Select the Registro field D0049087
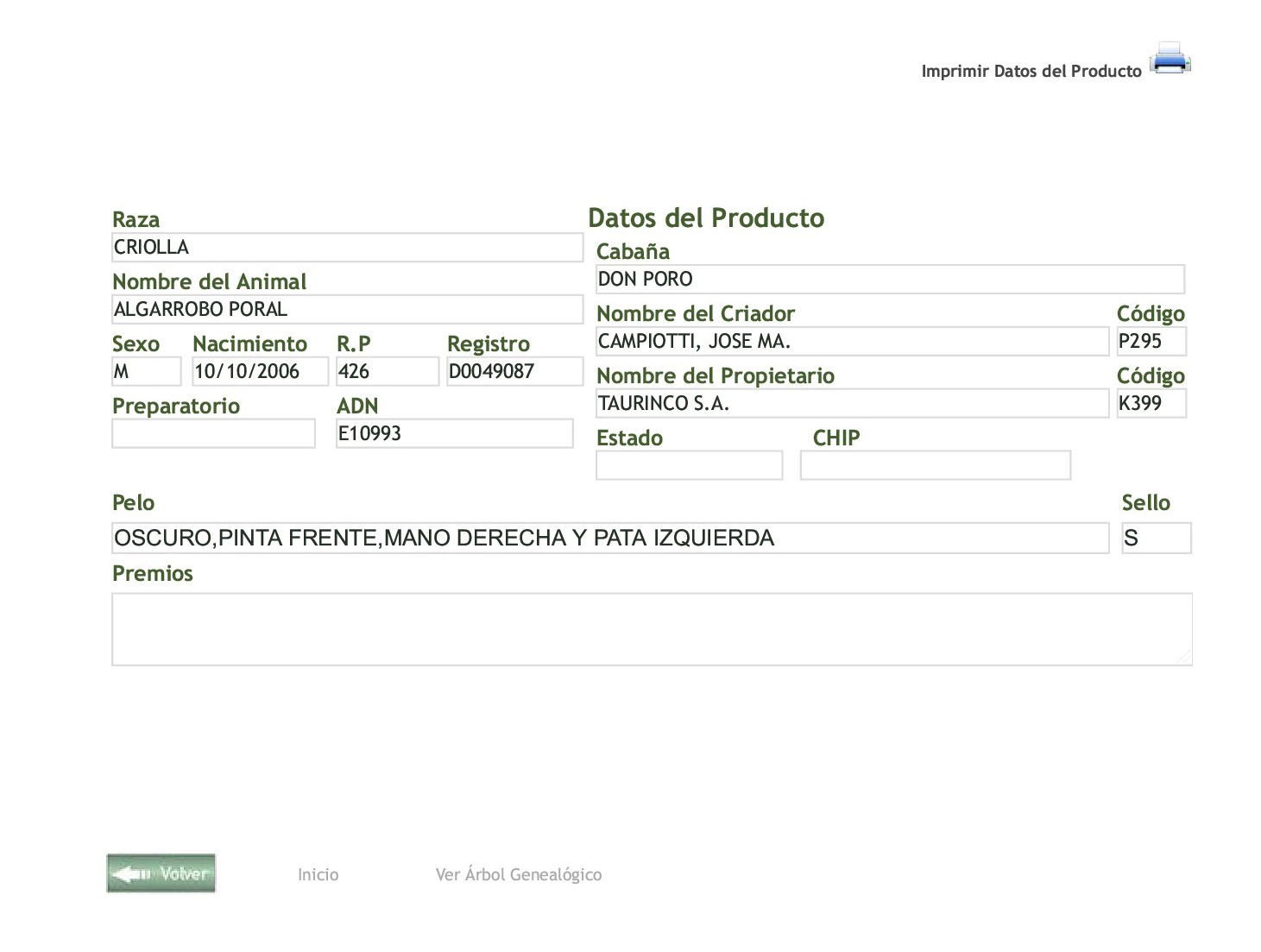 coord(514,372)
